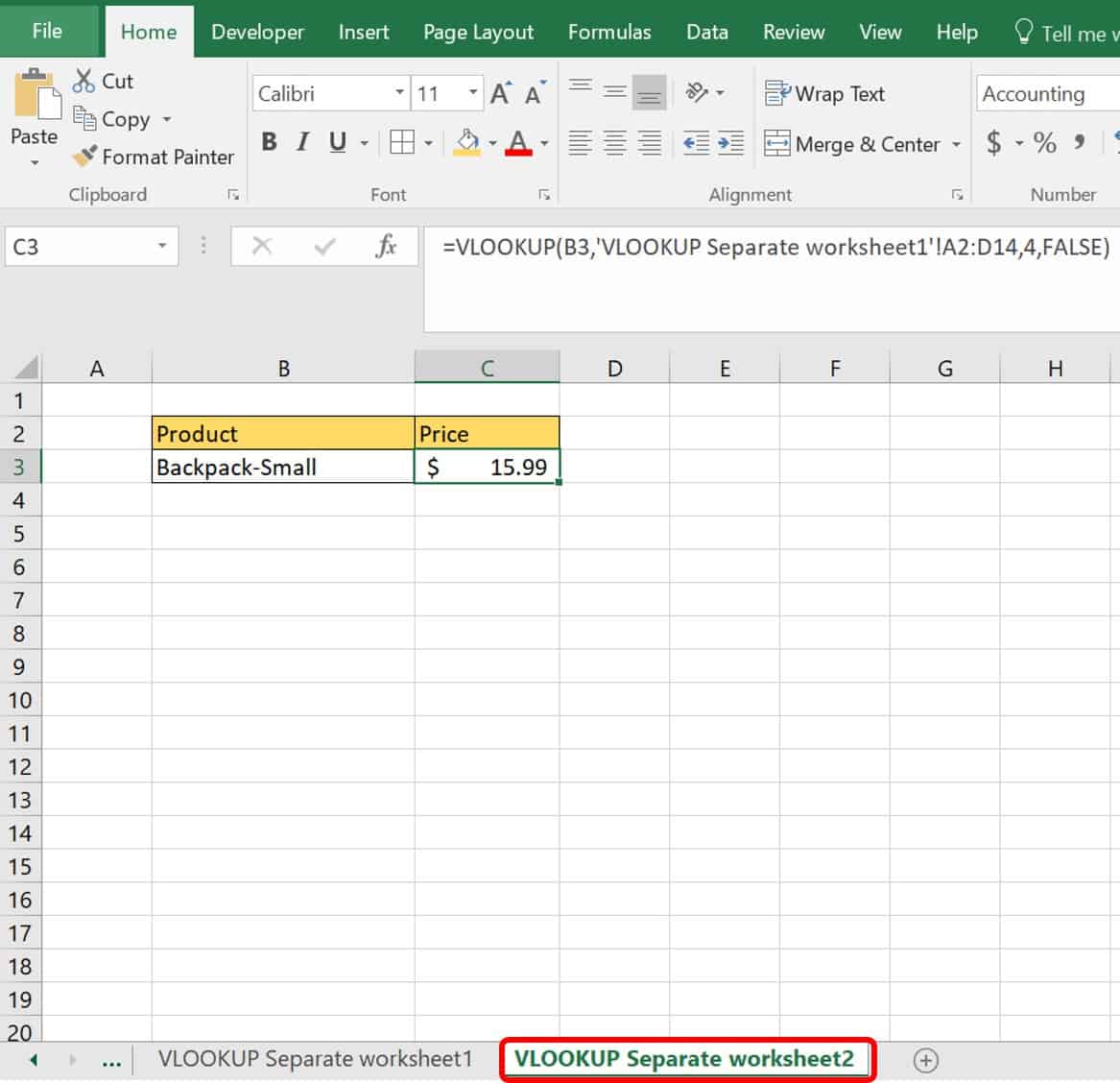Apply Accounting dollar format icon
The width and height of the screenshot is (1120, 1083).
pos(993,143)
